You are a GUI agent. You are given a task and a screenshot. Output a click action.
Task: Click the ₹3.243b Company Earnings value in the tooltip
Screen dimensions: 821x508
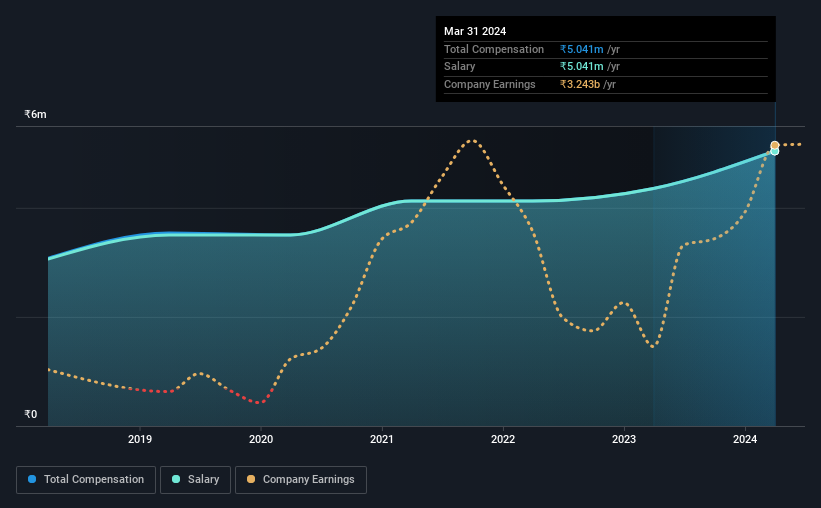(580, 84)
